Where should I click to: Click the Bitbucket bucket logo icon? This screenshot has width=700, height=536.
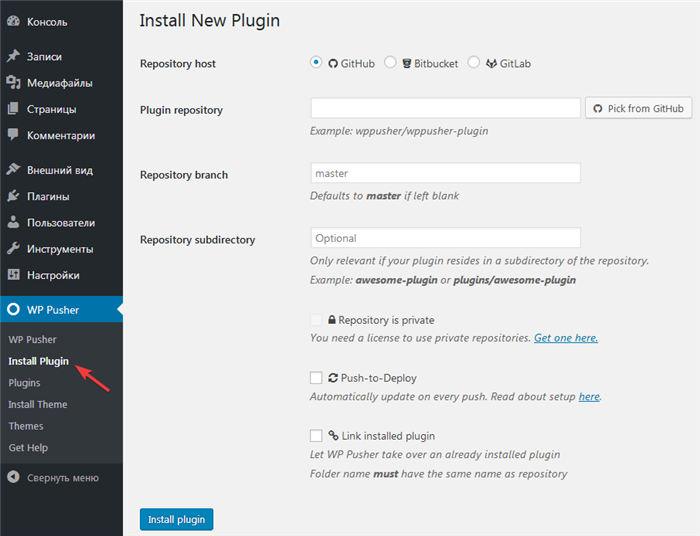click(407, 64)
